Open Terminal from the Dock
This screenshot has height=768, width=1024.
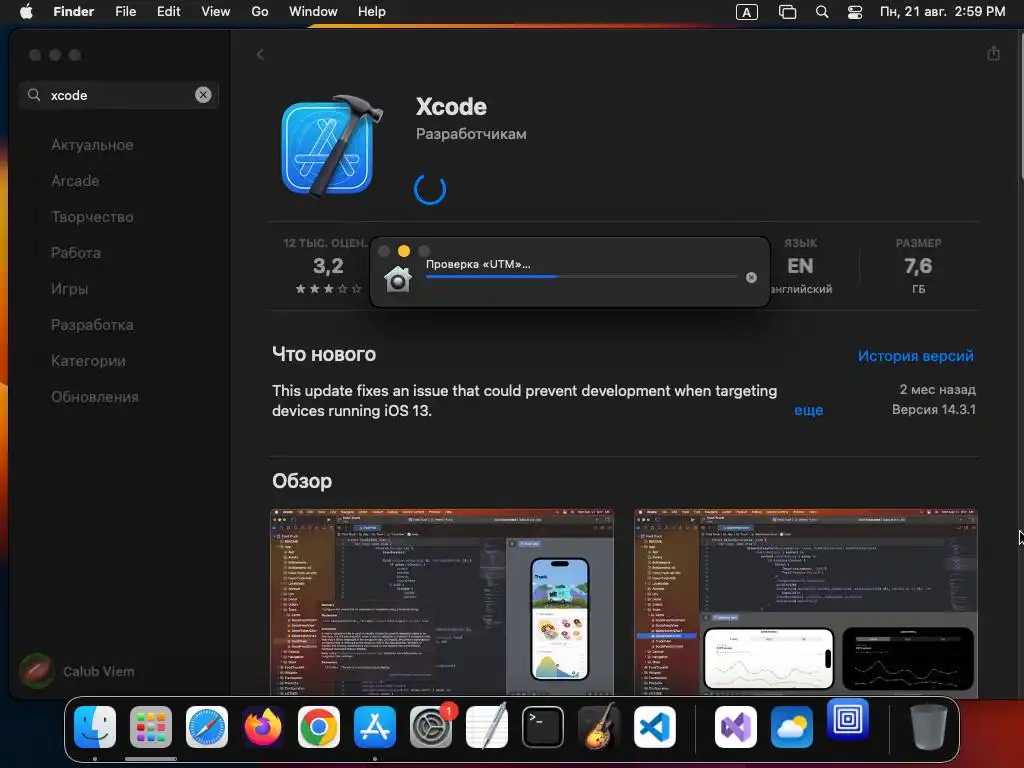coord(543,726)
